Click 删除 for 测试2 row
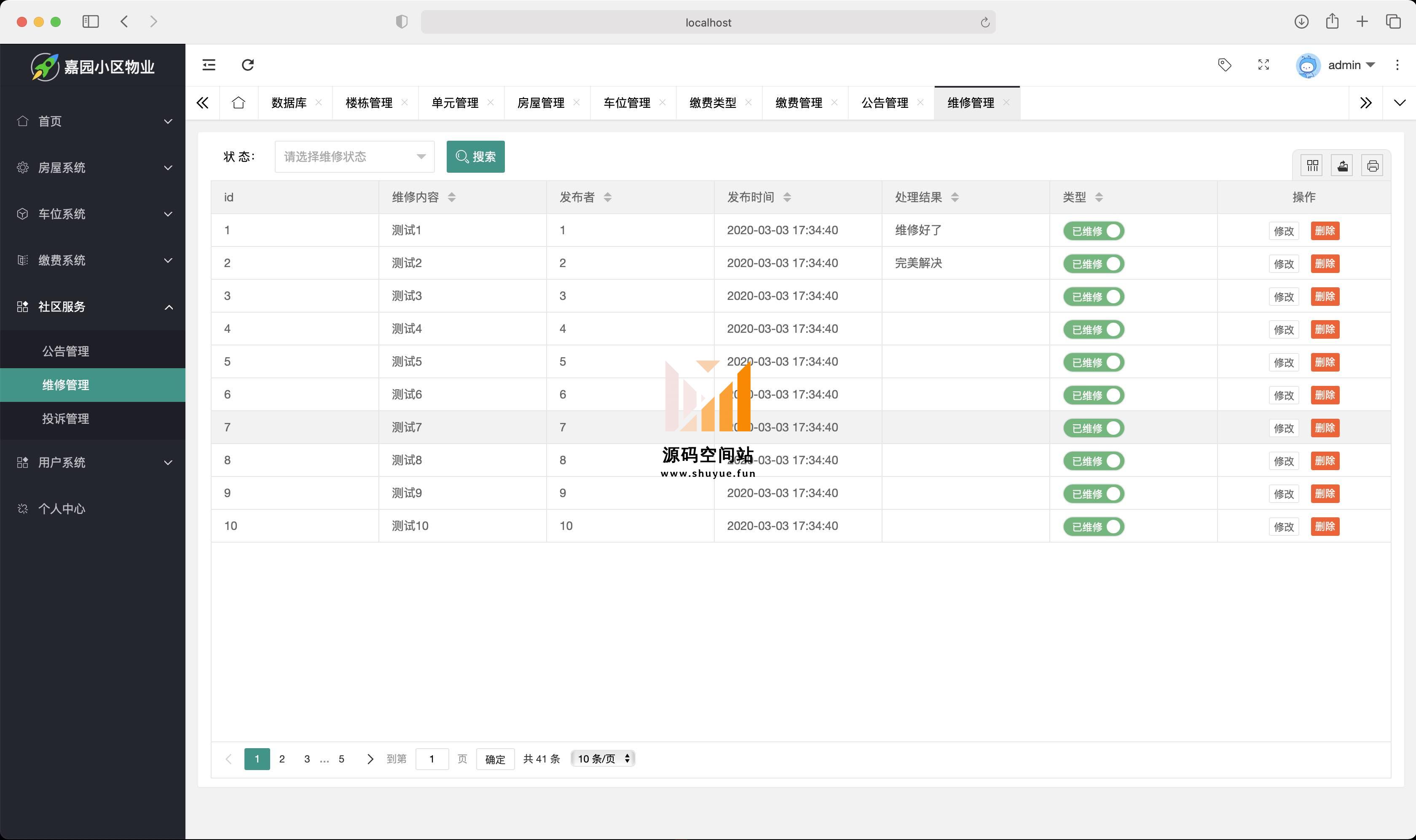This screenshot has width=1416, height=840. (1325, 264)
